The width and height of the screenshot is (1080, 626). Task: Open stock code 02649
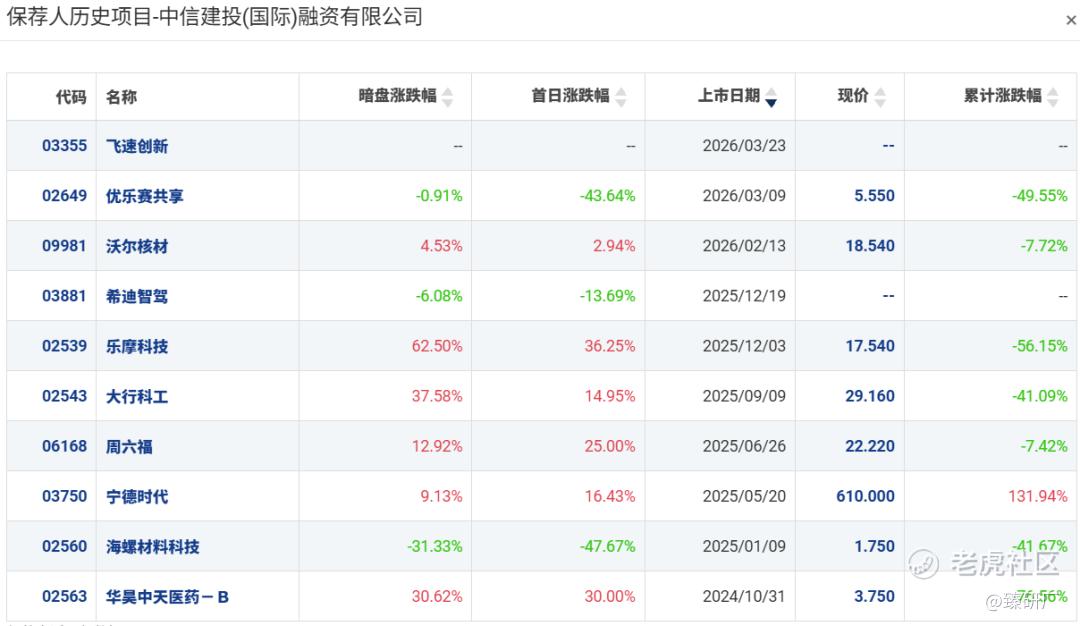pyautogui.click(x=64, y=196)
